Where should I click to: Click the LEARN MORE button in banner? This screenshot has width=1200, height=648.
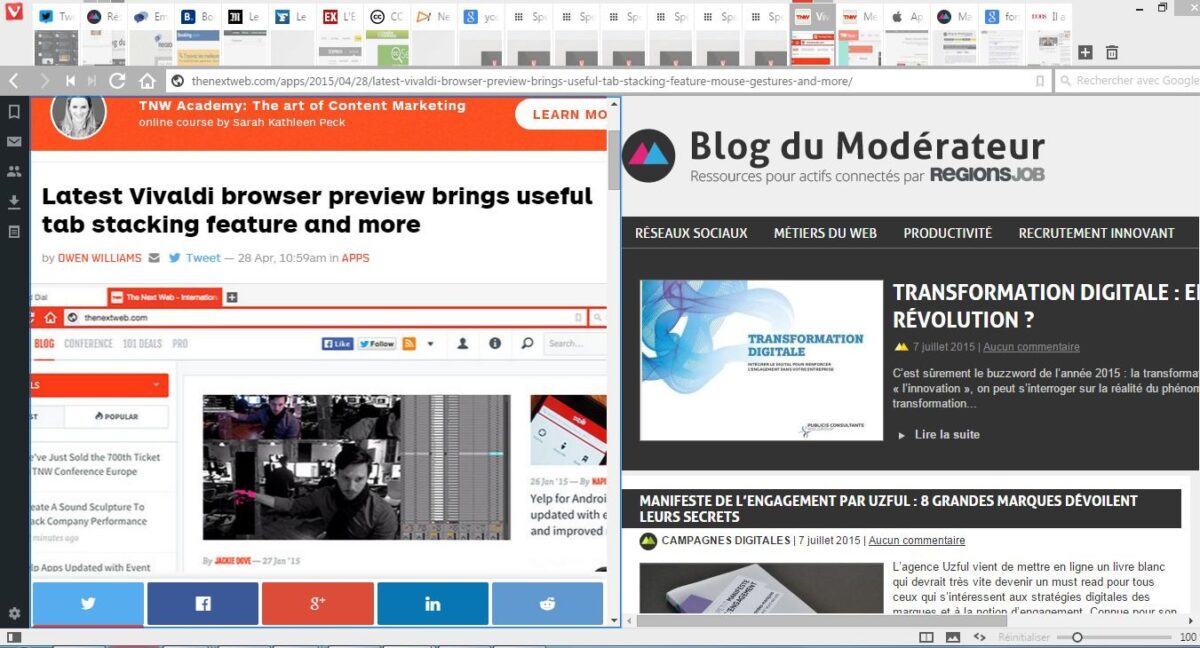[561, 115]
